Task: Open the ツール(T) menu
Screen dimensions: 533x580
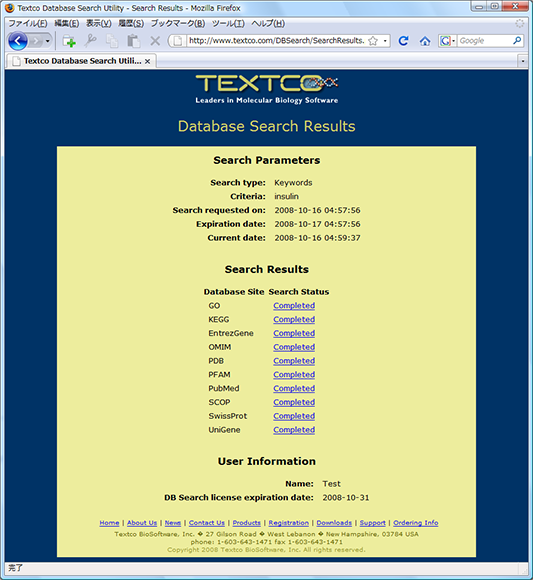Action: point(228,23)
